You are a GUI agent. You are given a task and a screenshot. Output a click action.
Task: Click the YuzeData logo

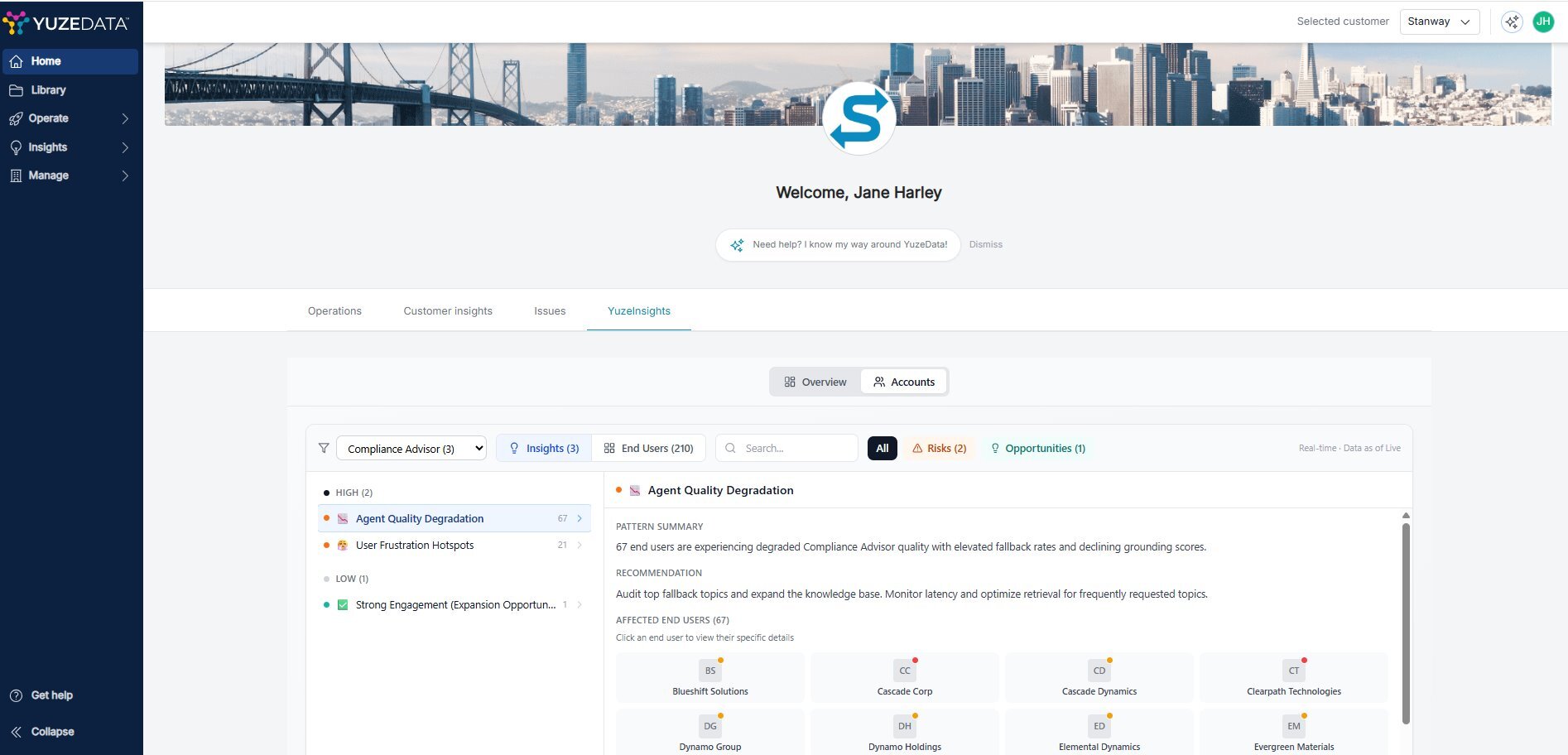66,23
